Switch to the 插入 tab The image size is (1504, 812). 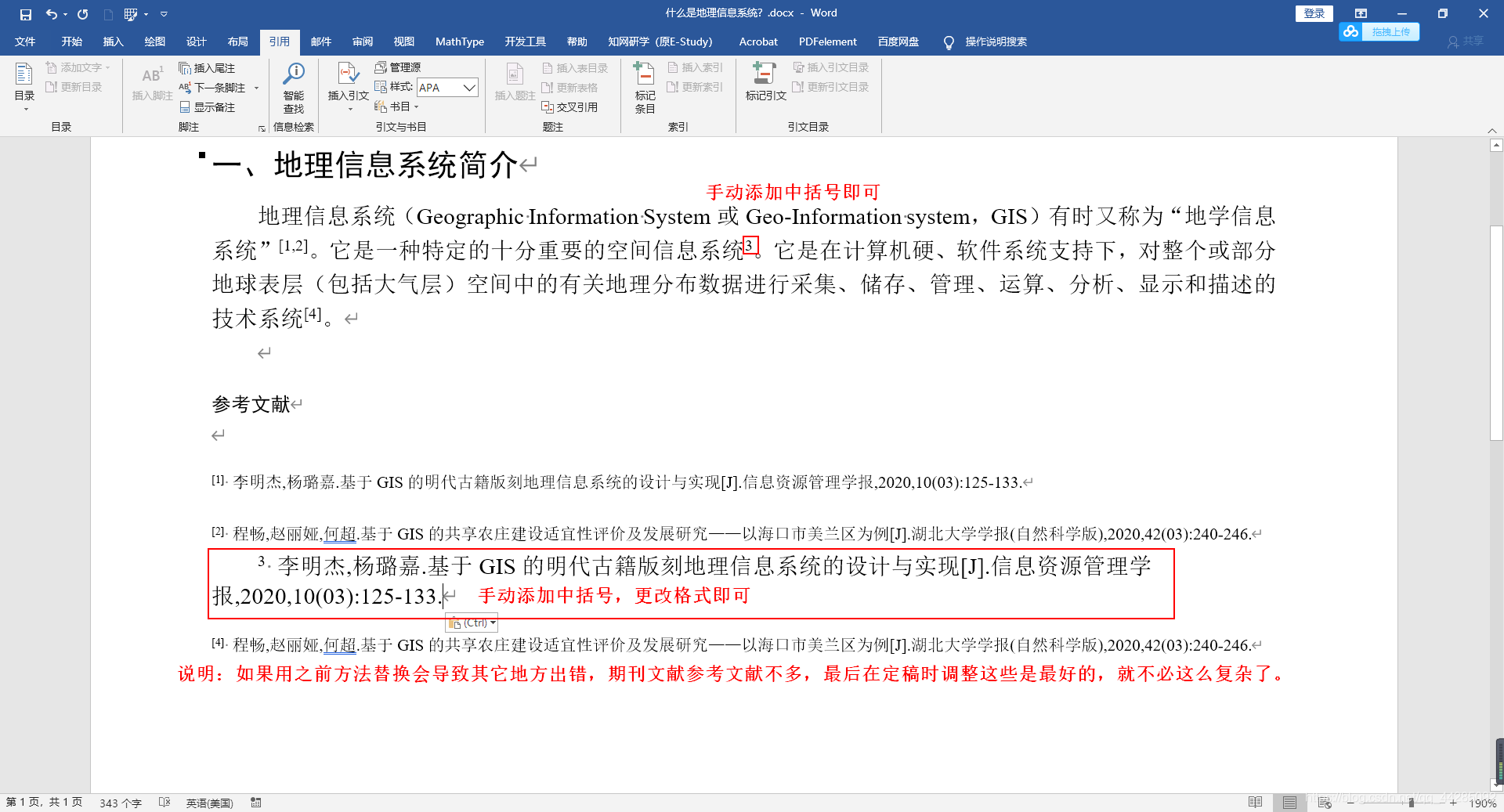pos(114,42)
